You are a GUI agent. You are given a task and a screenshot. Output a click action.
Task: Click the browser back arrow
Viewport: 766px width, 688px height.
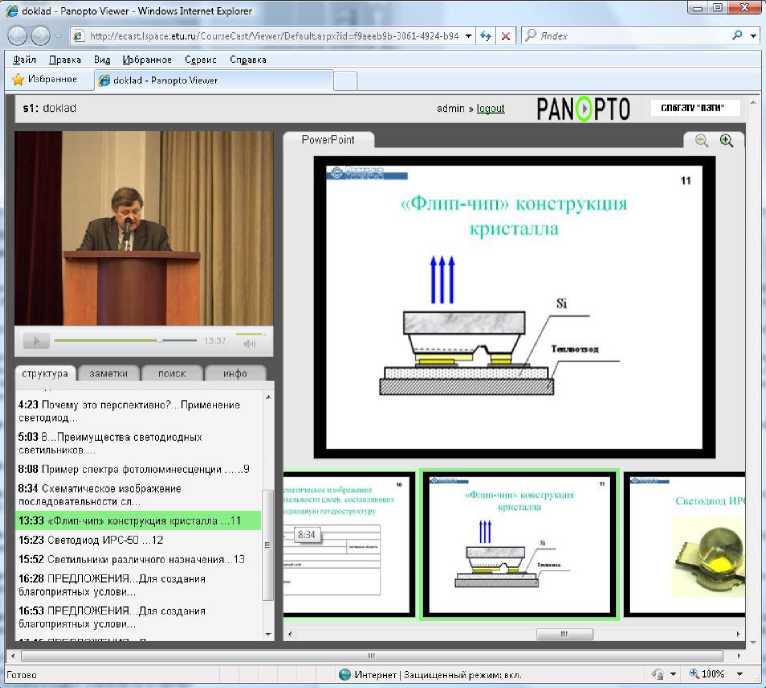pos(18,35)
